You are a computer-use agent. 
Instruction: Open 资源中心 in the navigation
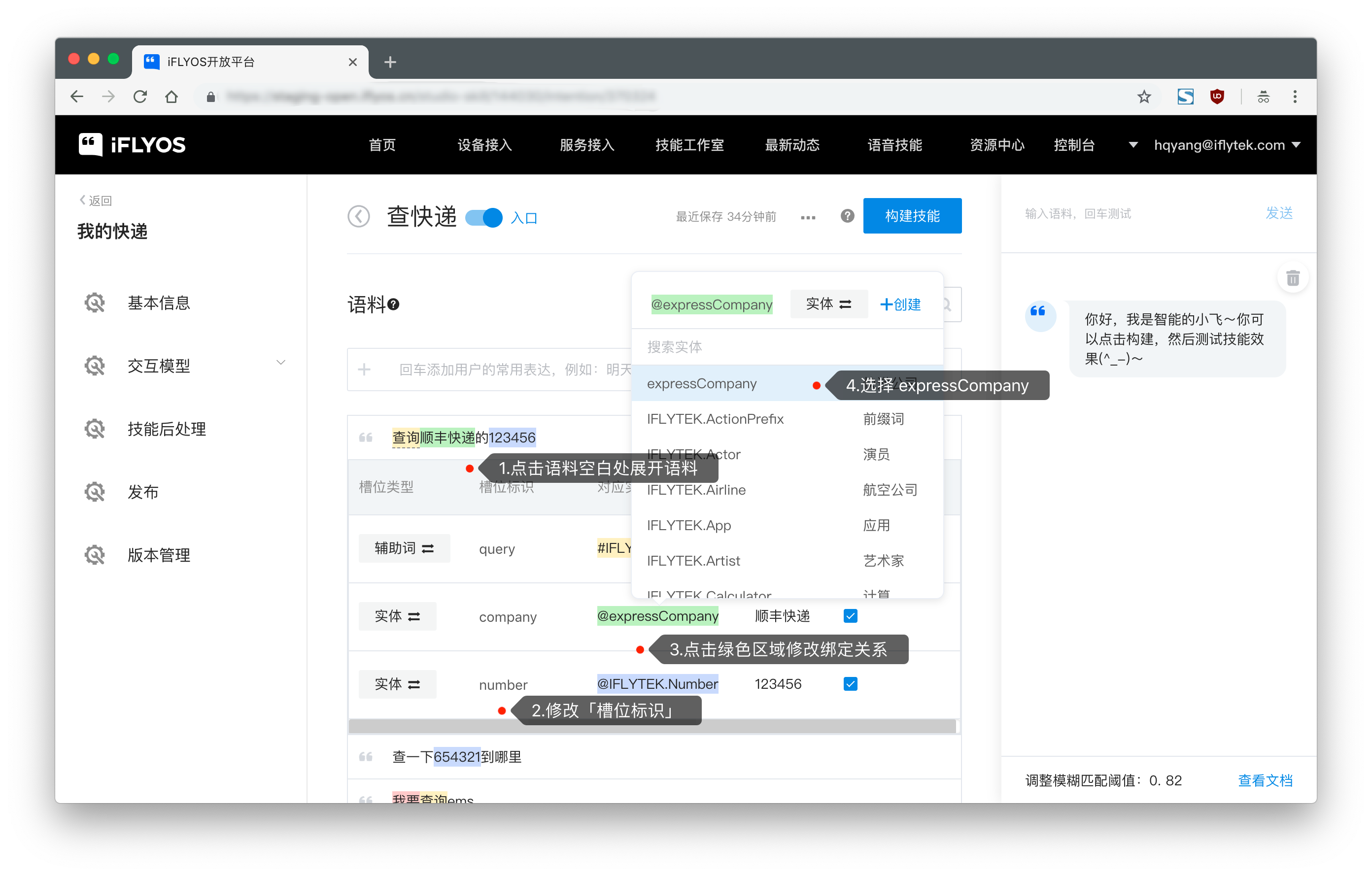click(997, 145)
